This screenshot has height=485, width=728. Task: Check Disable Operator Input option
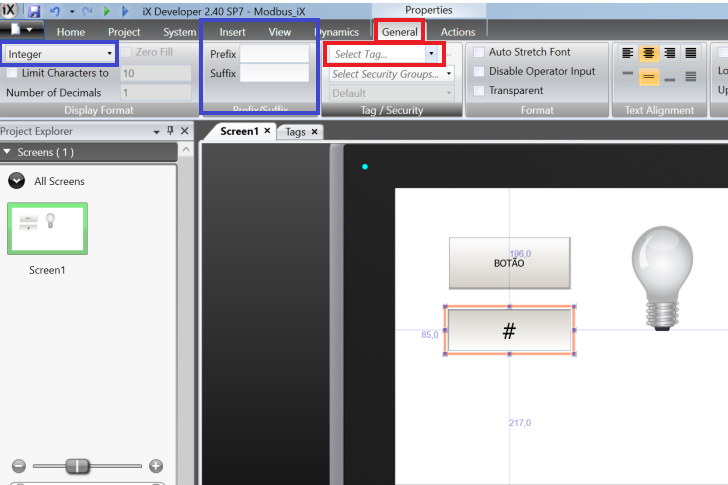[479, 71]
